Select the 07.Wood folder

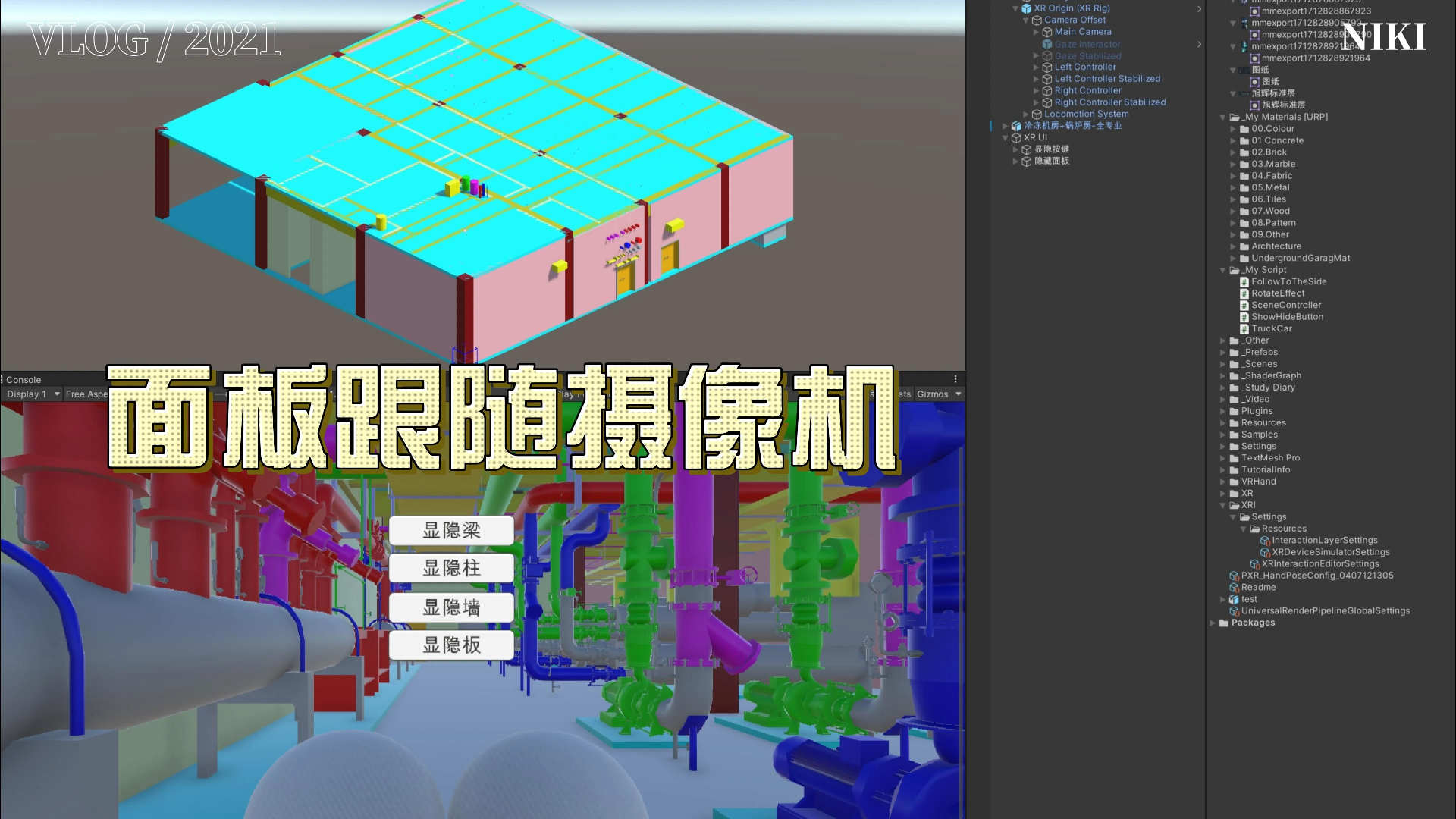[x=1270, y=212]
